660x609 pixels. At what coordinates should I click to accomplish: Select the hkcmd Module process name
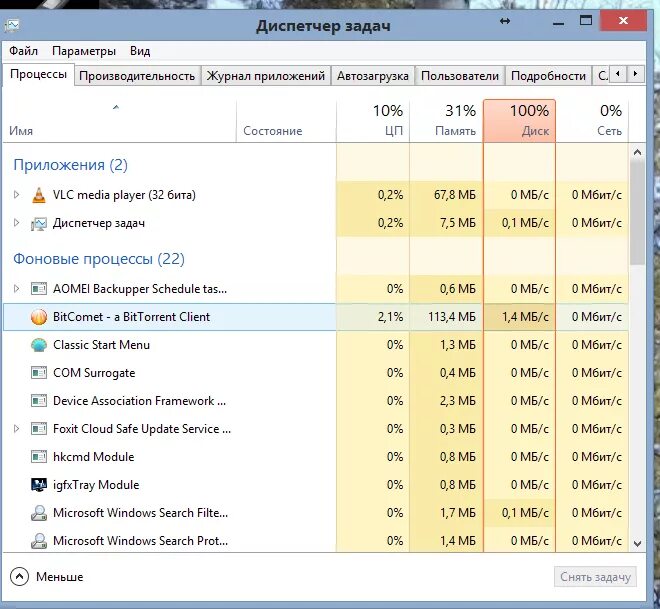(93, 457)
